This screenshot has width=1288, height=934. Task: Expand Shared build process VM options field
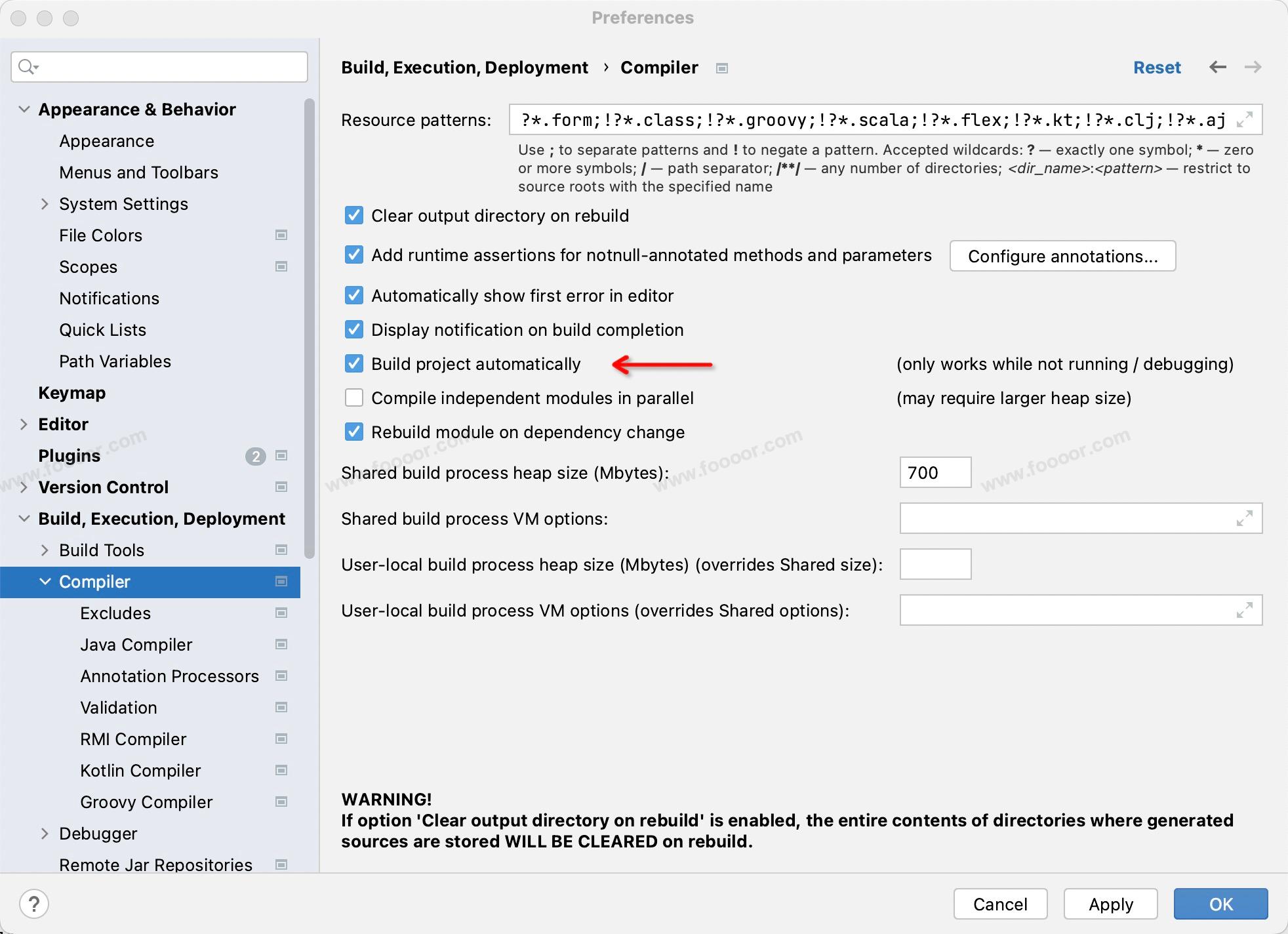(1244, 519)
